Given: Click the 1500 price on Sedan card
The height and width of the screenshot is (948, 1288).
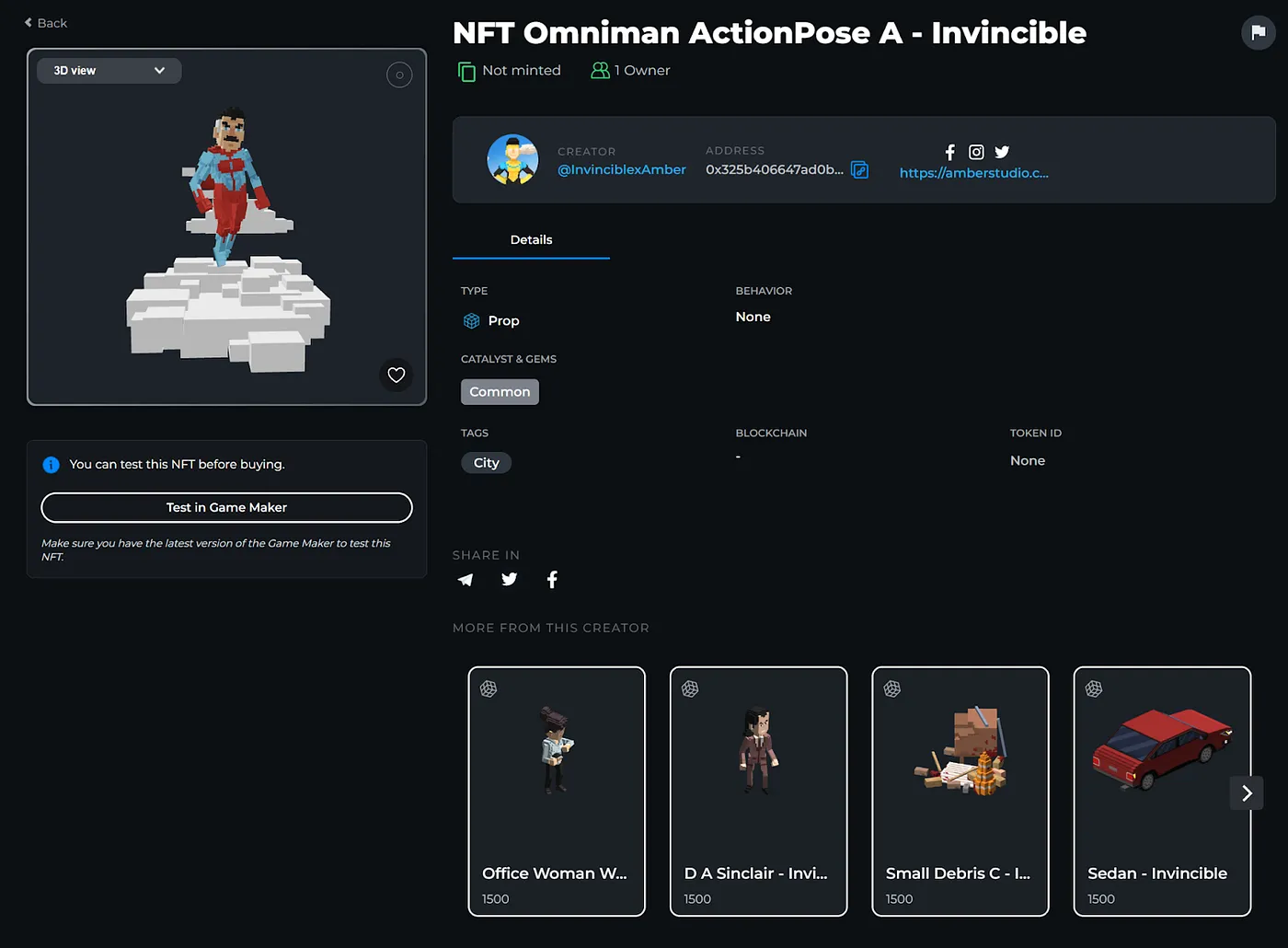Looking at the screenshot, I should tap(1101, 899).
